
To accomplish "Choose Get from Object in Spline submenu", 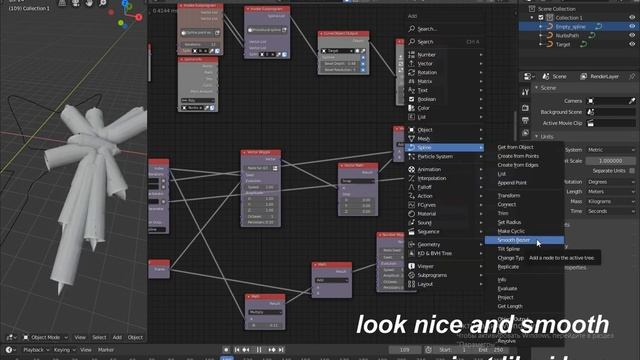I will [524, 147].
